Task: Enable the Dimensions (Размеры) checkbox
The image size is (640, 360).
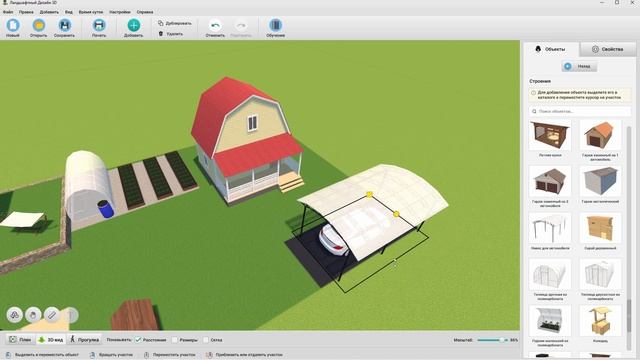Action: [x=175, y=340]
